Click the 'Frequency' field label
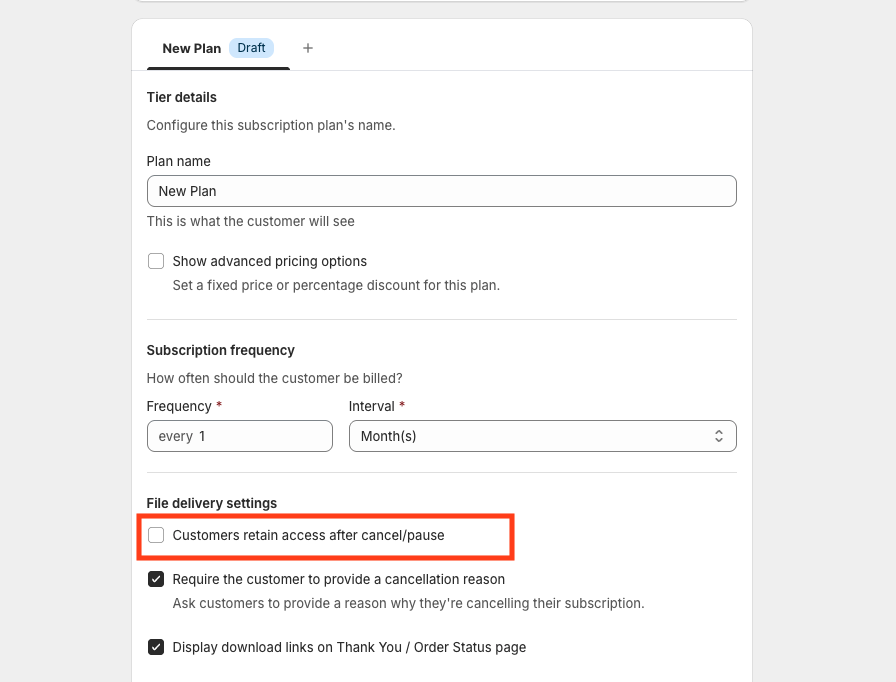Screen dimensions: 896x682 pos(179,406)
